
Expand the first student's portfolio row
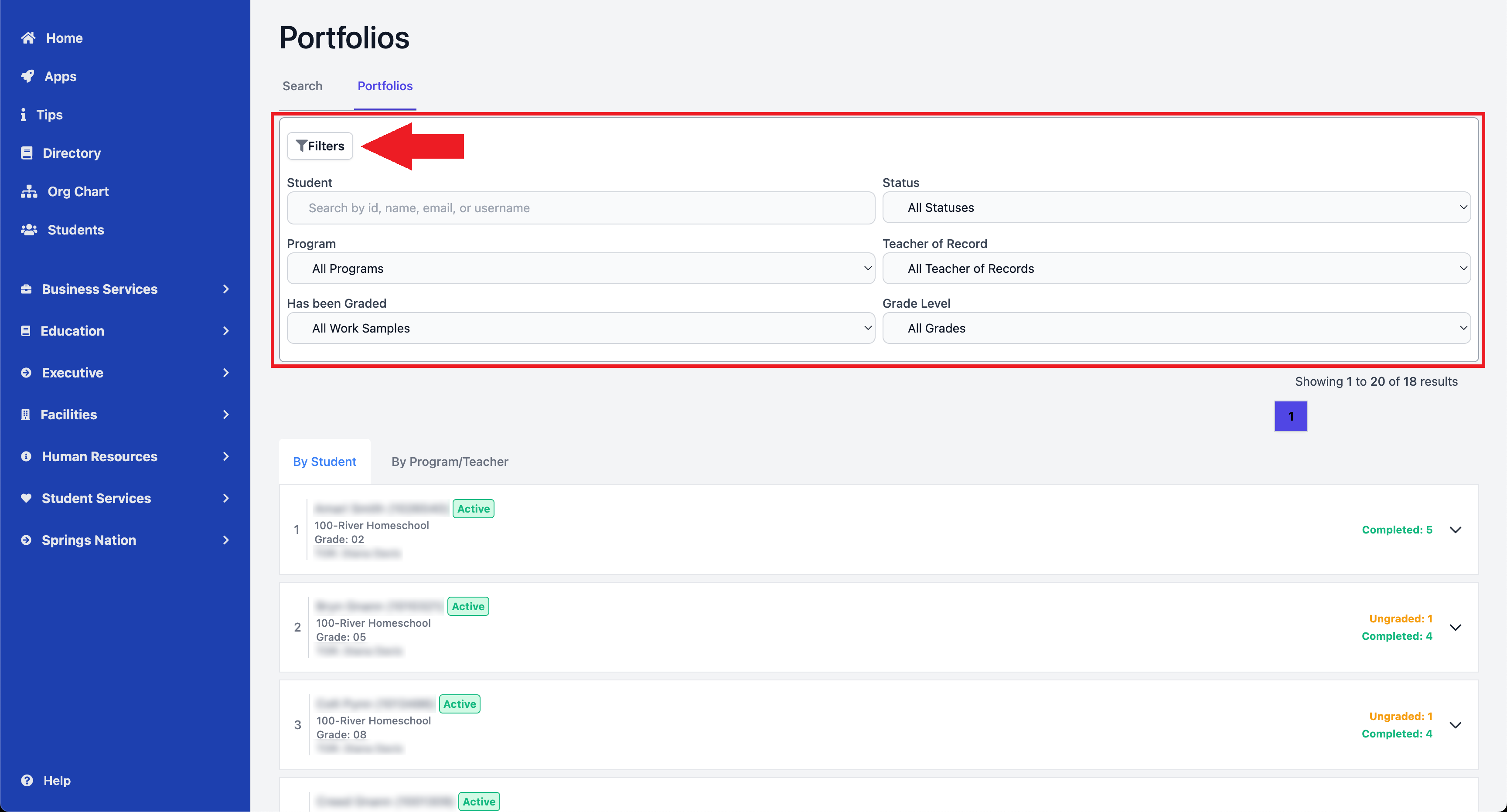1456,530
